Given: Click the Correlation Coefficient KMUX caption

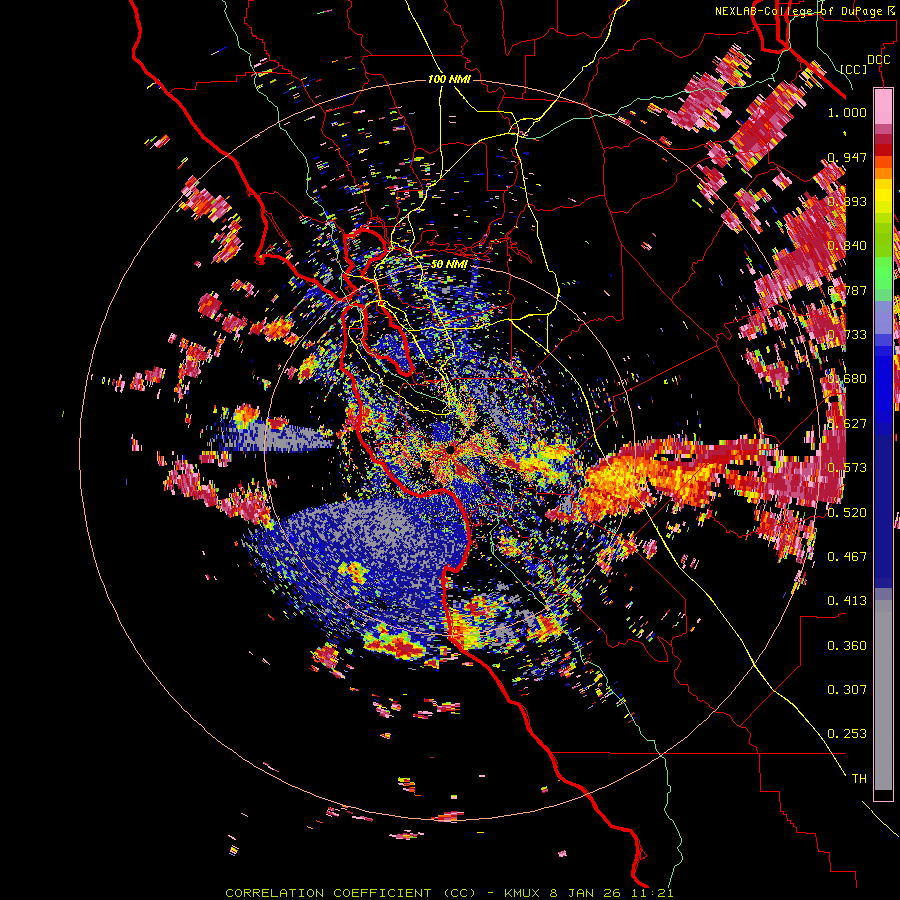Looking at the screenshot, I should tap(449, 893).
